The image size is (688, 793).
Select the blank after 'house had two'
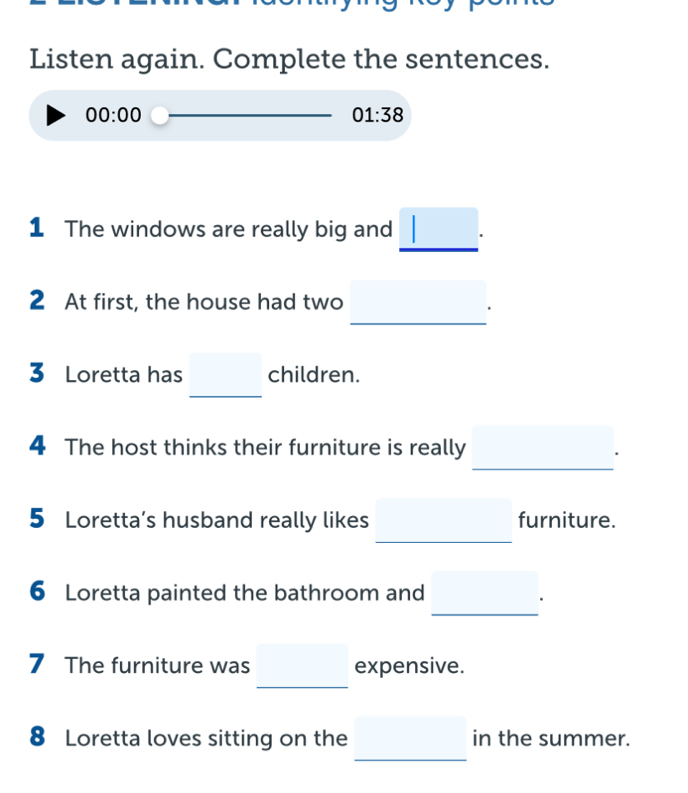[418, 301]
